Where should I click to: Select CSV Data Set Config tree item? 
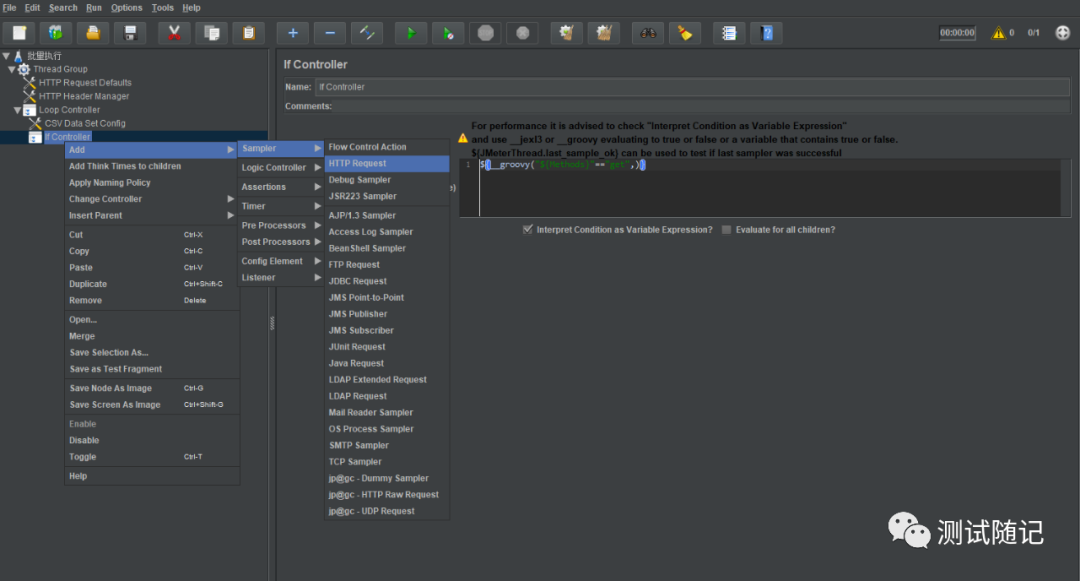click(x=85, y=123)
